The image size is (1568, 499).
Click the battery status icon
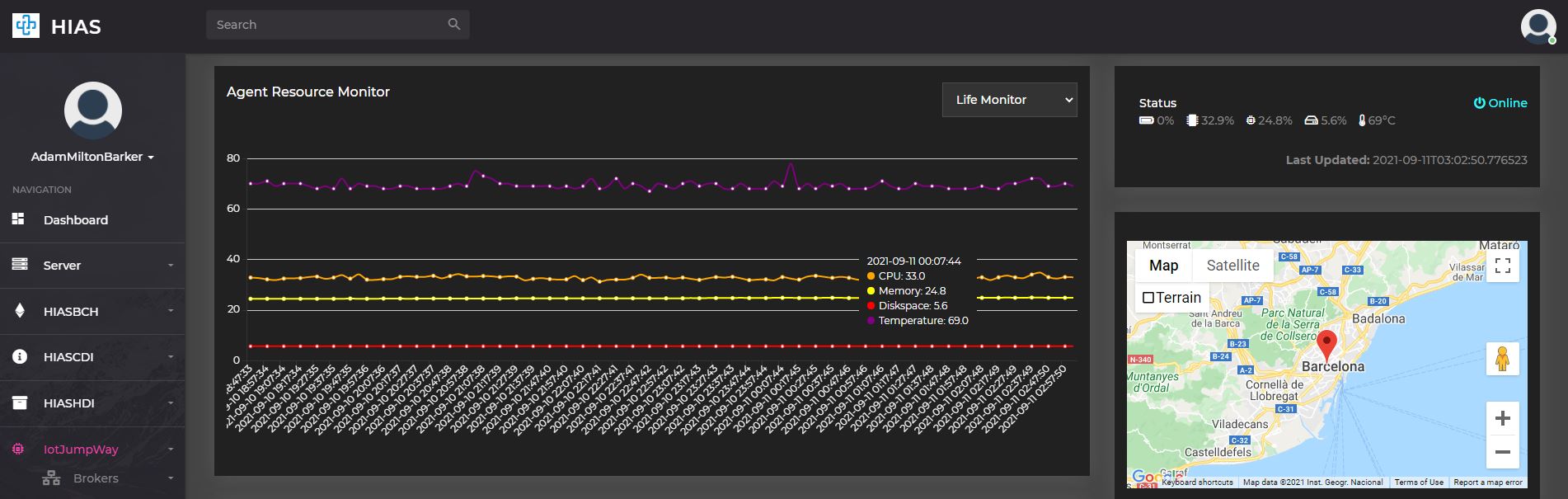click(x=1147, y=120)
